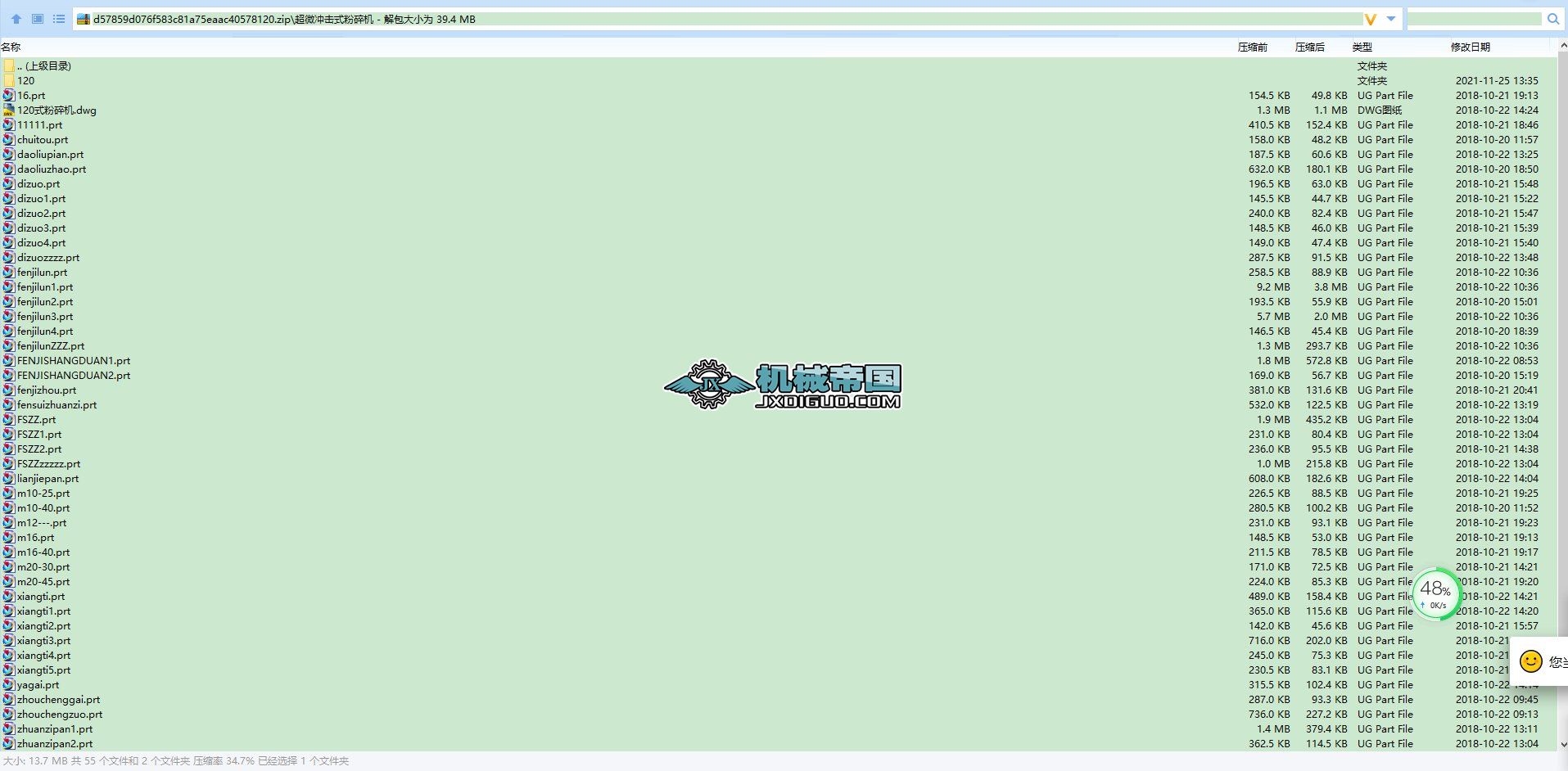Select the 120 folder icon
Image resolution: width=1568 pixels, height=771 pixels.
[9, 81]
